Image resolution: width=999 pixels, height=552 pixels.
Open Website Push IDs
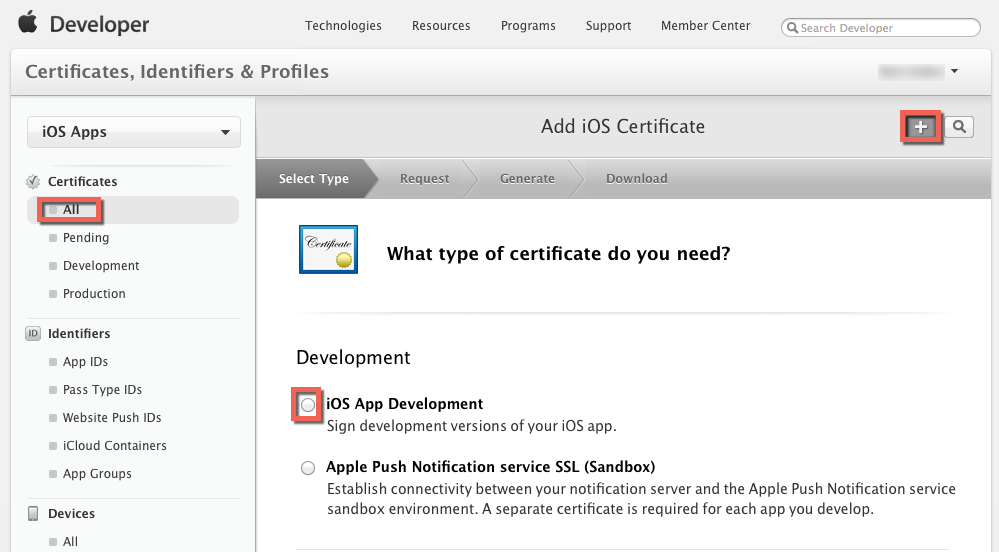click(x=111, y=418)
